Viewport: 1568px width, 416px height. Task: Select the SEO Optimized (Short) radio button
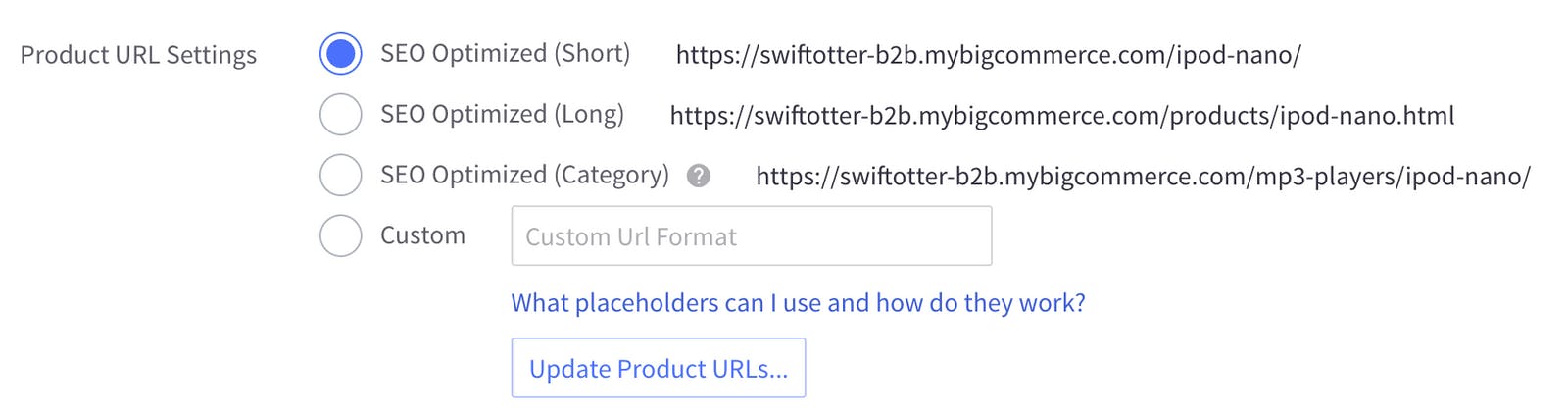point(341,54)
